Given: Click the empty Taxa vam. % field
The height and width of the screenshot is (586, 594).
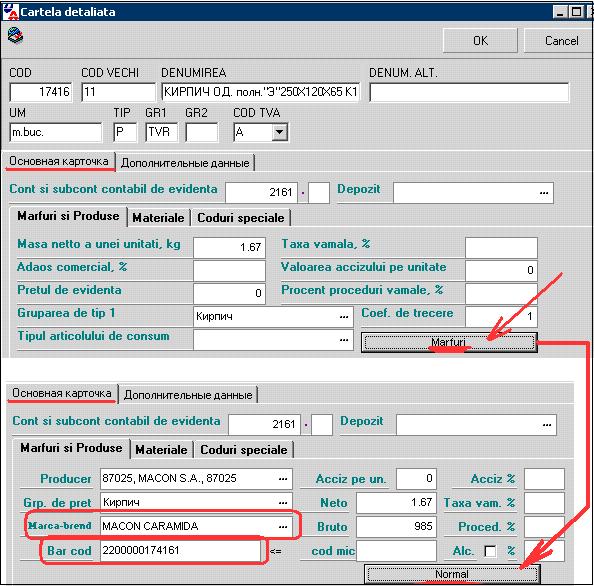Looking at the screenshot, I should [544, 503].
